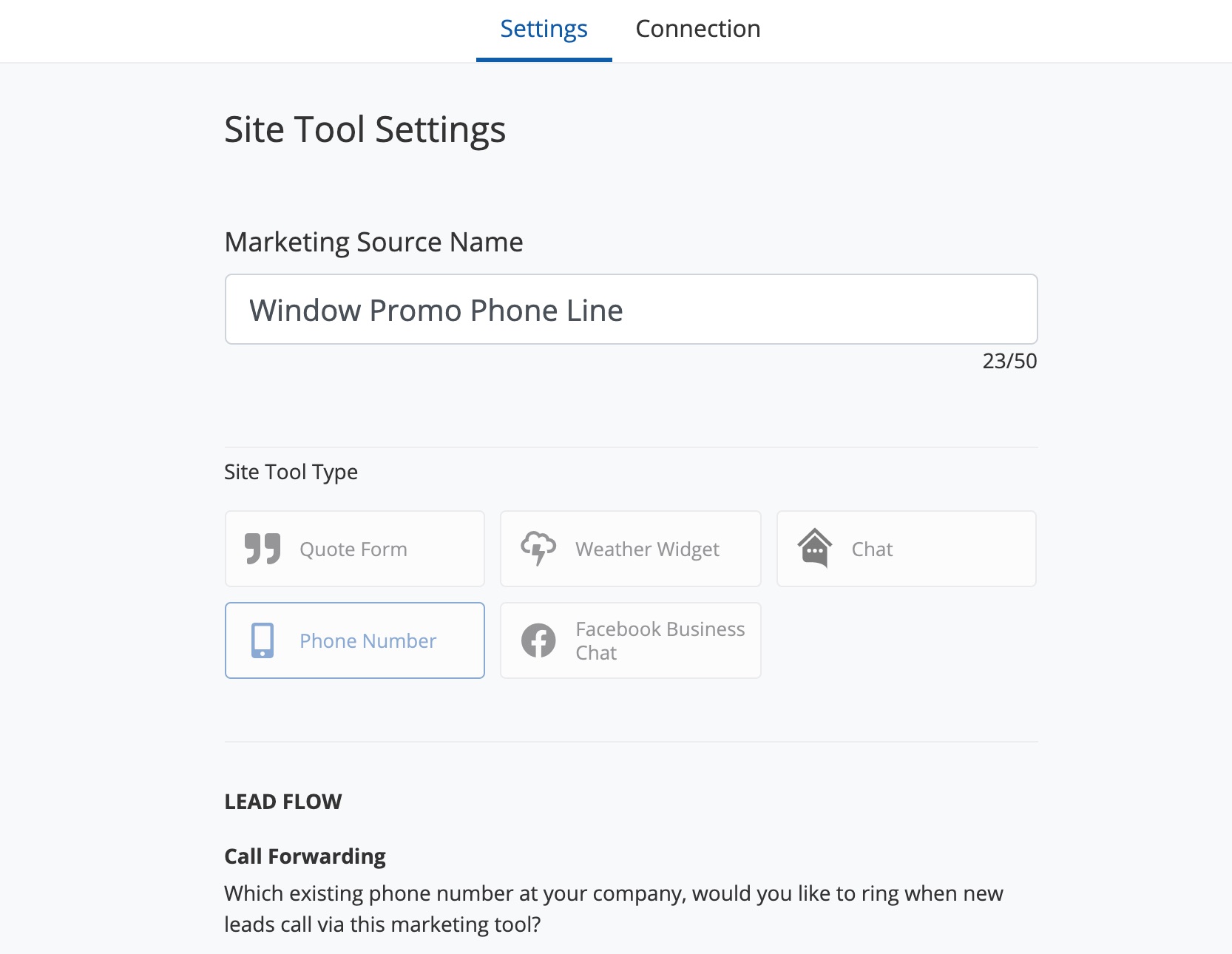Click the Marketing Source Name label
Screen dimensions: 1232x954
pos(373,243)
